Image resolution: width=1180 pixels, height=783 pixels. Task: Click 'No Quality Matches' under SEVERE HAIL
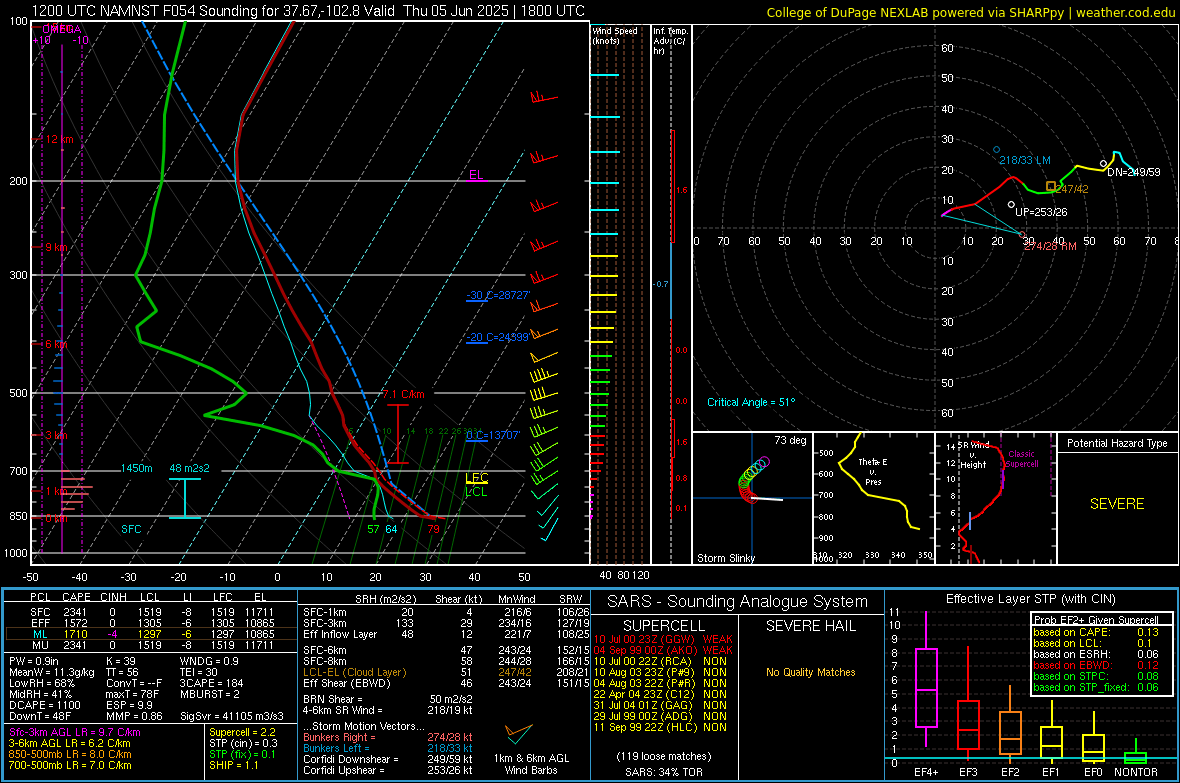810,672
